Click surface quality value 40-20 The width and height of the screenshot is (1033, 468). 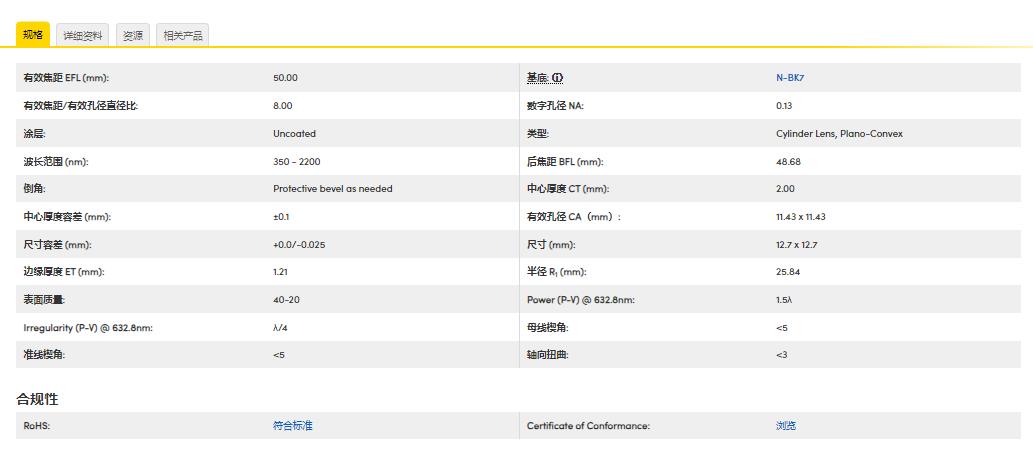point(286,300)
